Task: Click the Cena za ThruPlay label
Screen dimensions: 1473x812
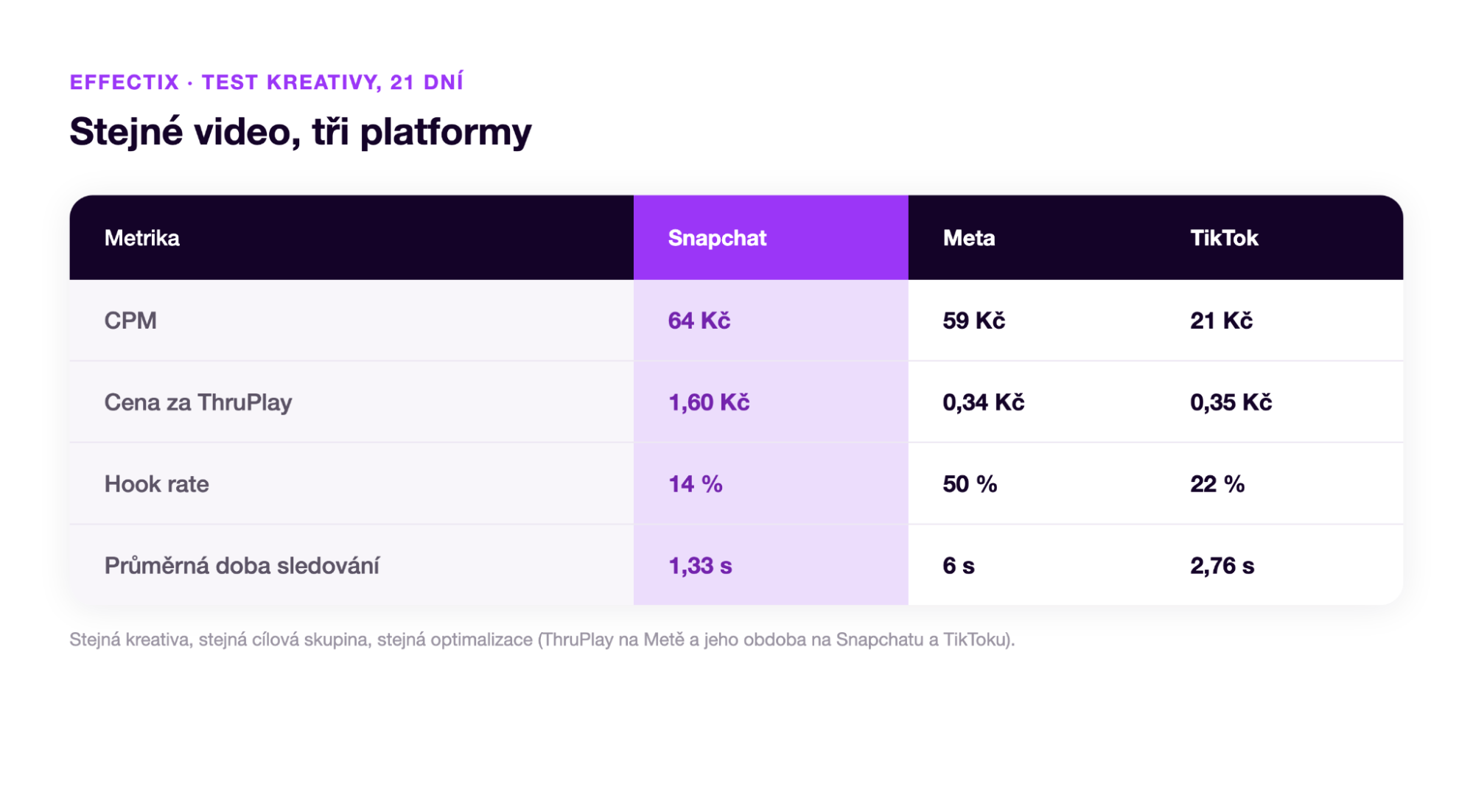Action: tap(197, 402)
